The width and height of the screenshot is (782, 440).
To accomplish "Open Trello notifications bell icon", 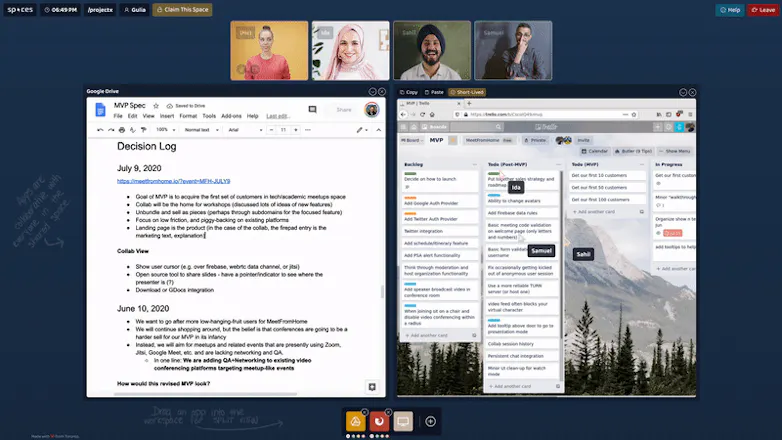I will click(x=679, y=127).
